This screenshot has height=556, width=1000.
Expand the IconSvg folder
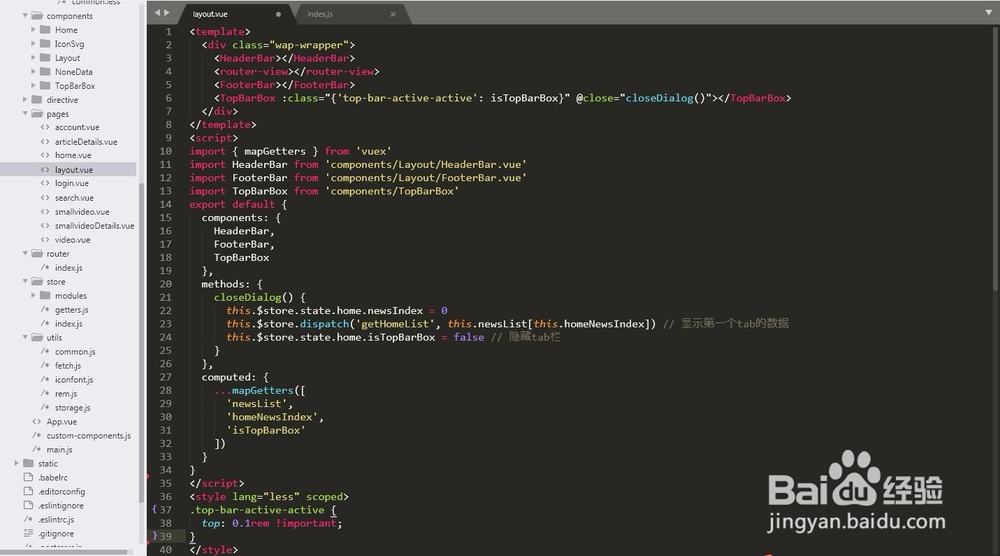[33, 43]
